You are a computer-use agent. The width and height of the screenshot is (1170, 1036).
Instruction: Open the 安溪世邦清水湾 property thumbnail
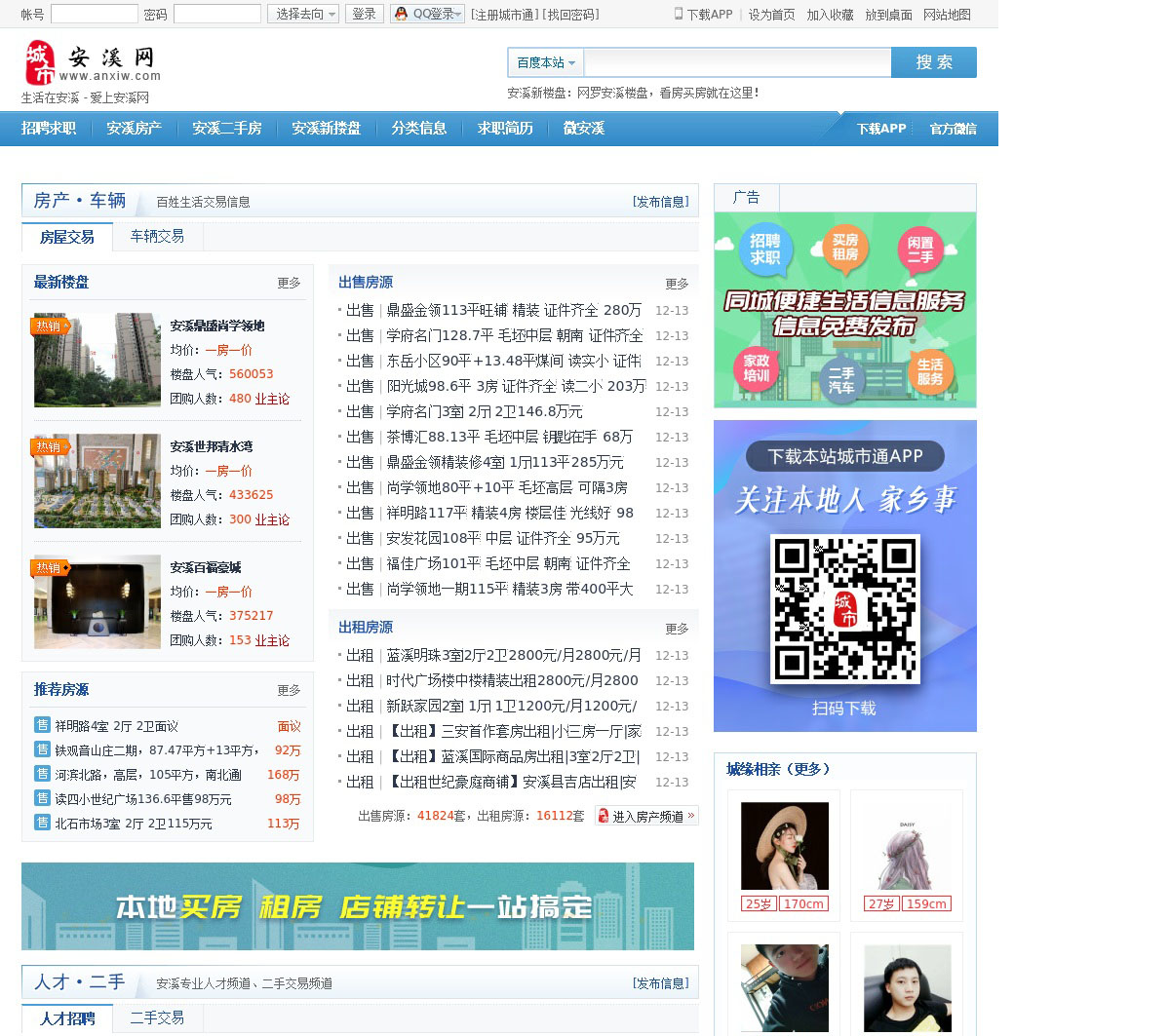click(x=97, y=481)
